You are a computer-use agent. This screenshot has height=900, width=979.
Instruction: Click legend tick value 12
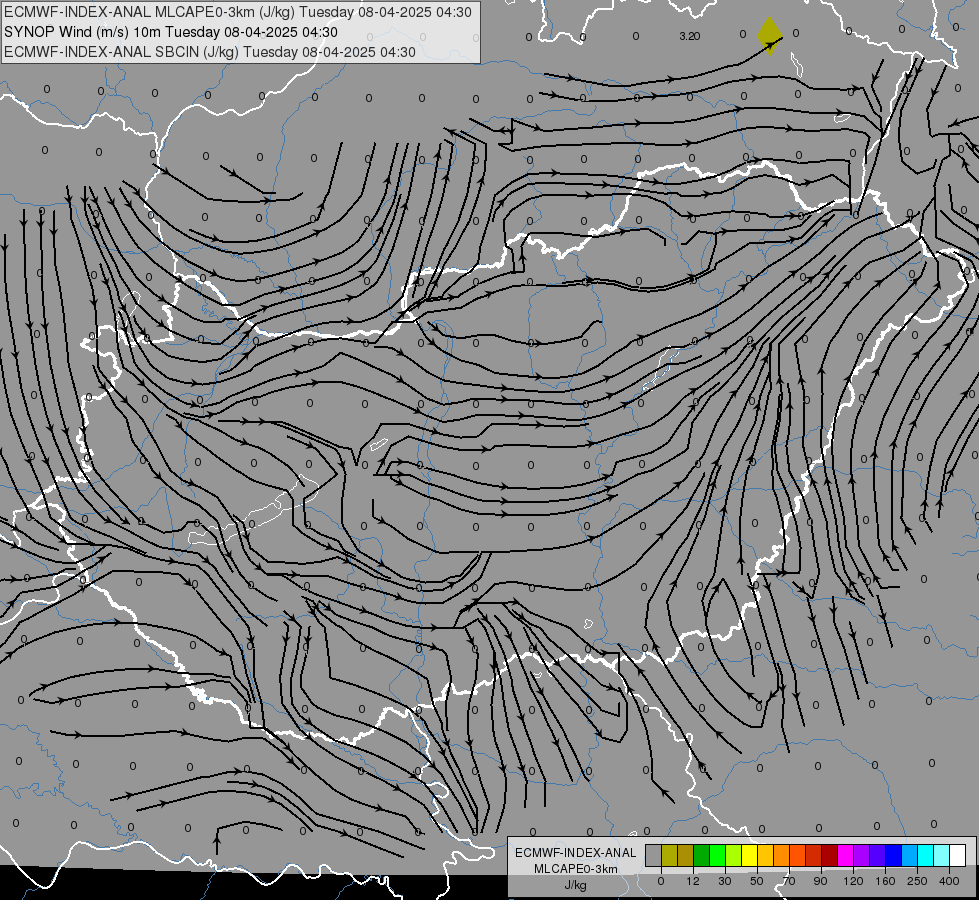tap(693, 881)
